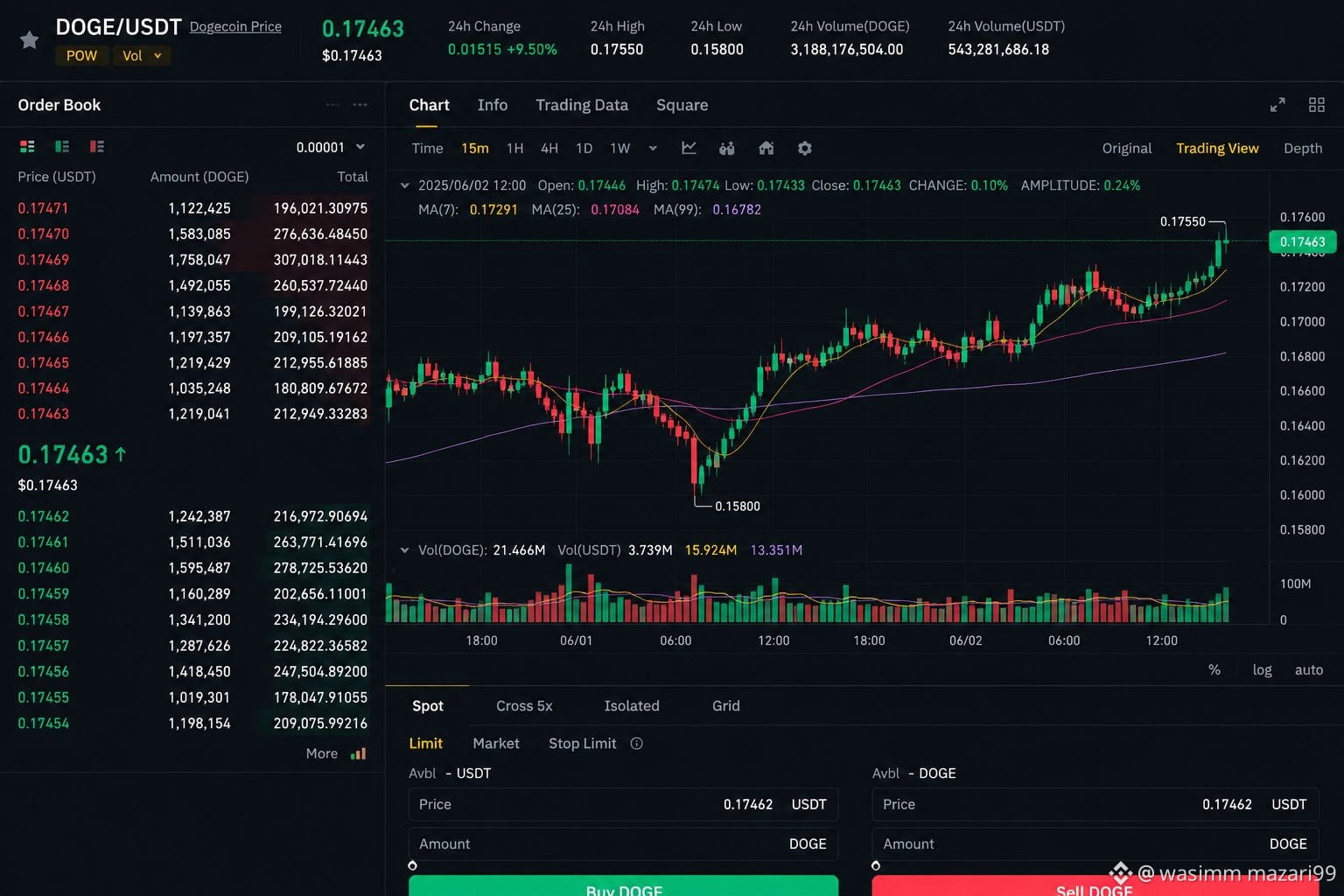Click the 0.17463 price tag on chart axis
This screenshot has width=1344, height=896.
point(1302,241)
